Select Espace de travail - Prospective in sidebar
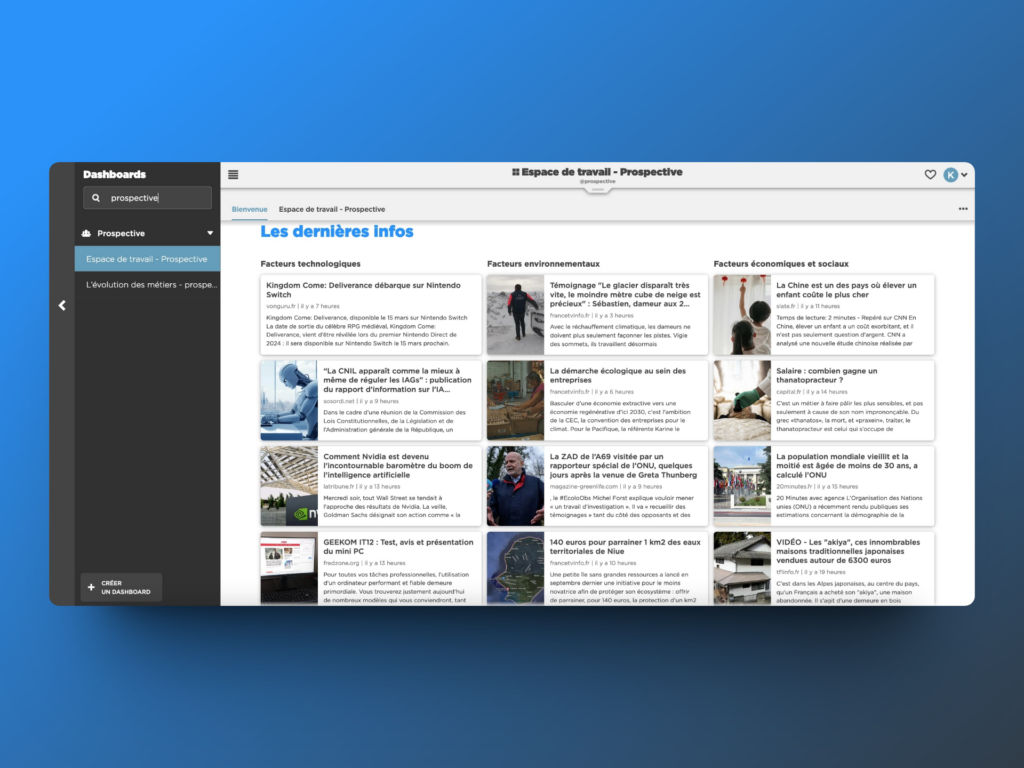1024x768 pixels. tap(147, 259)
